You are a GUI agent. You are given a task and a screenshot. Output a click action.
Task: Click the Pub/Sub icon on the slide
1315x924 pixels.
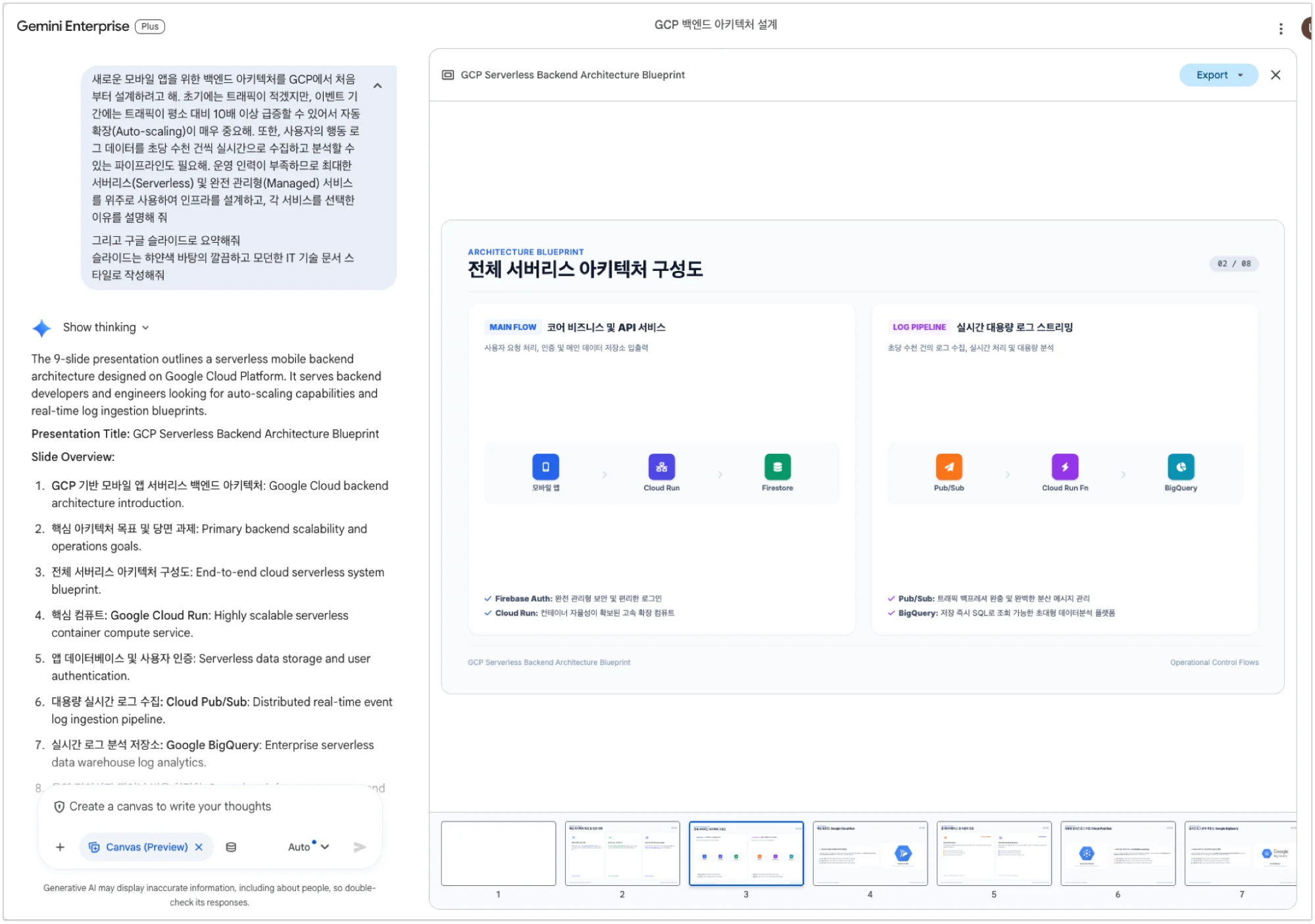pyautogui.click(x=949, y=467)
